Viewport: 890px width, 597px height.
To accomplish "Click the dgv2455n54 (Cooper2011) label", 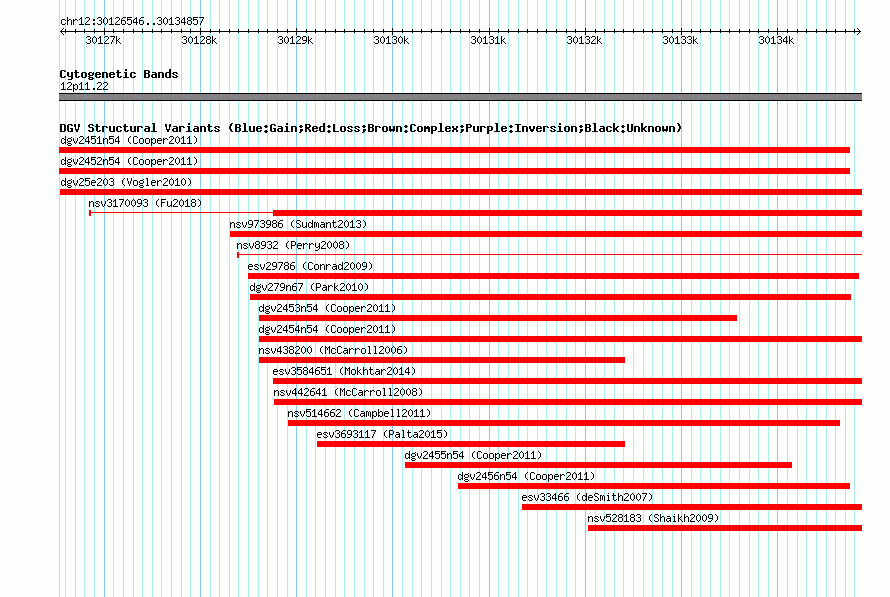I will click(473, 455).
